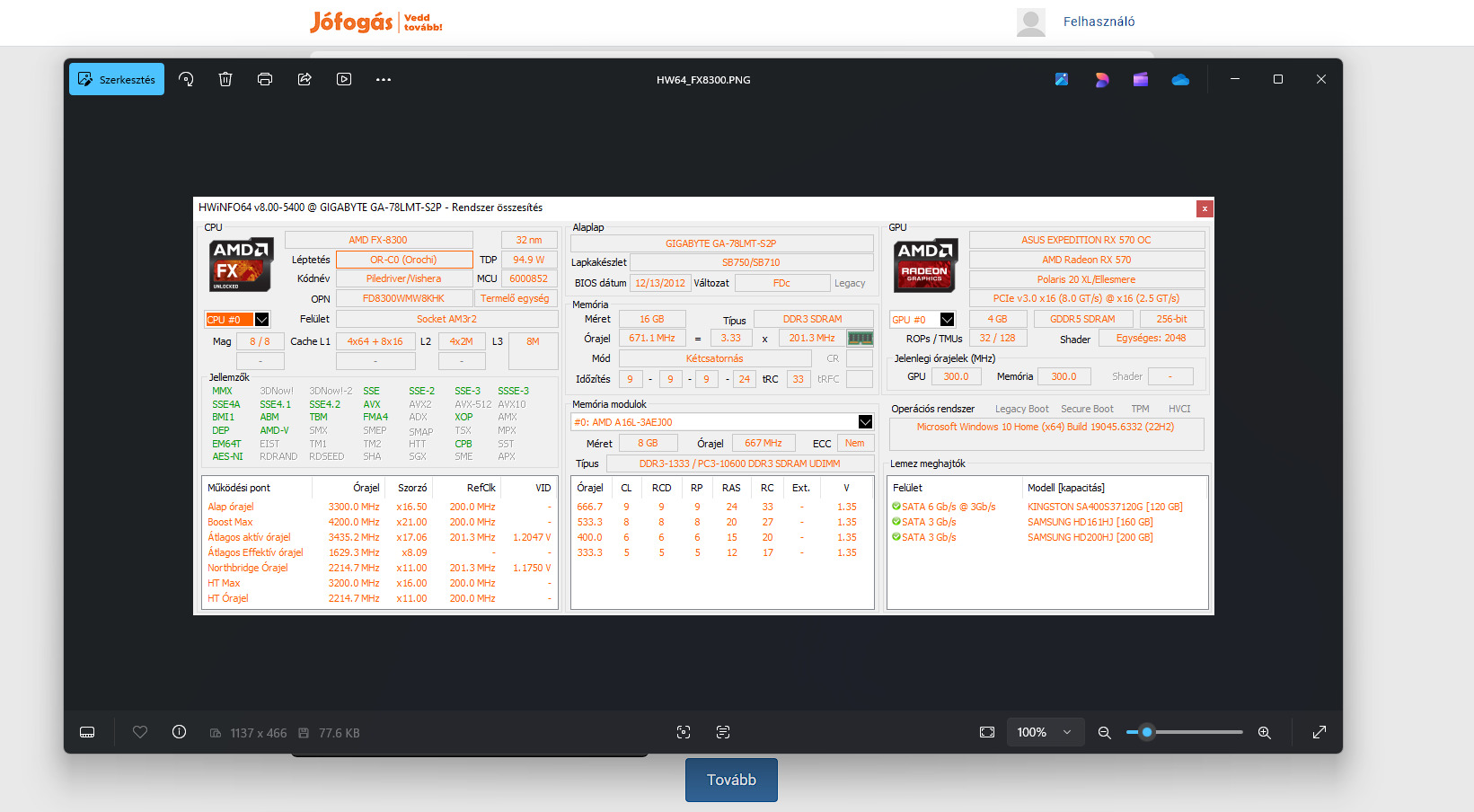The height and width of the screenshot is (812, 1474).
Task: Close the HWiNFO64 summary with red X
Action: [1205, 208]
